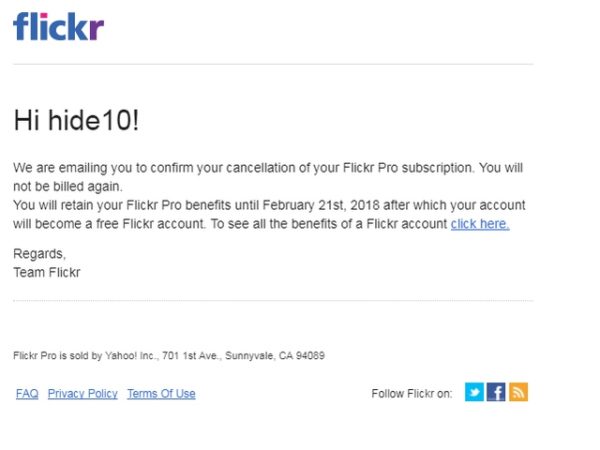
Task: Click the 'Regards,' sign-off line
Action: (x=39, y=254)
